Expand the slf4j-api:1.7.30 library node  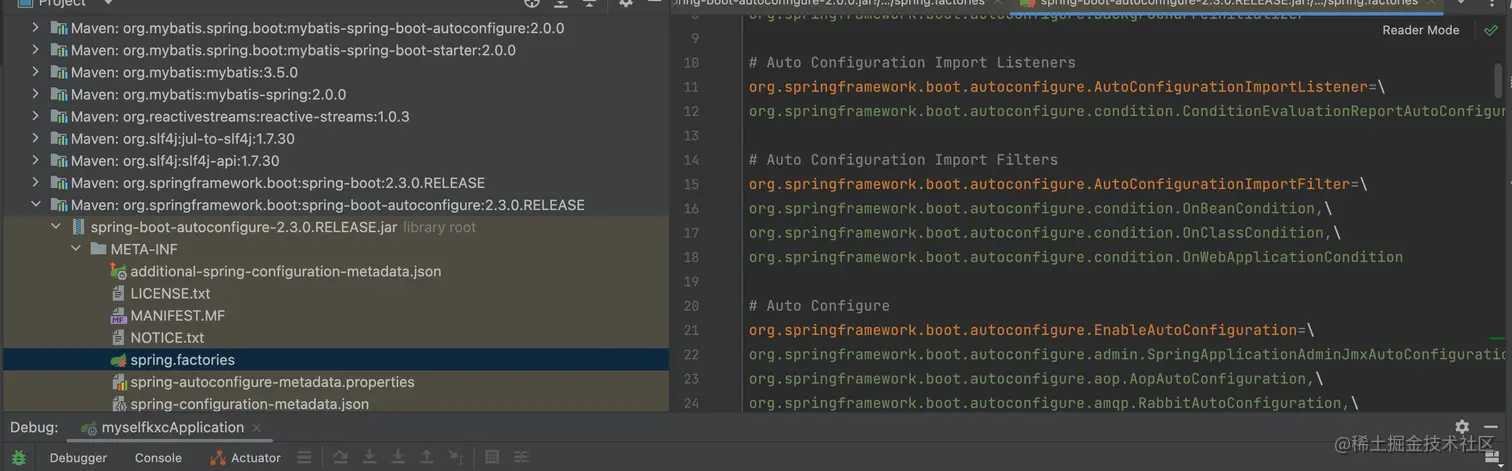(x=35, y=160)
